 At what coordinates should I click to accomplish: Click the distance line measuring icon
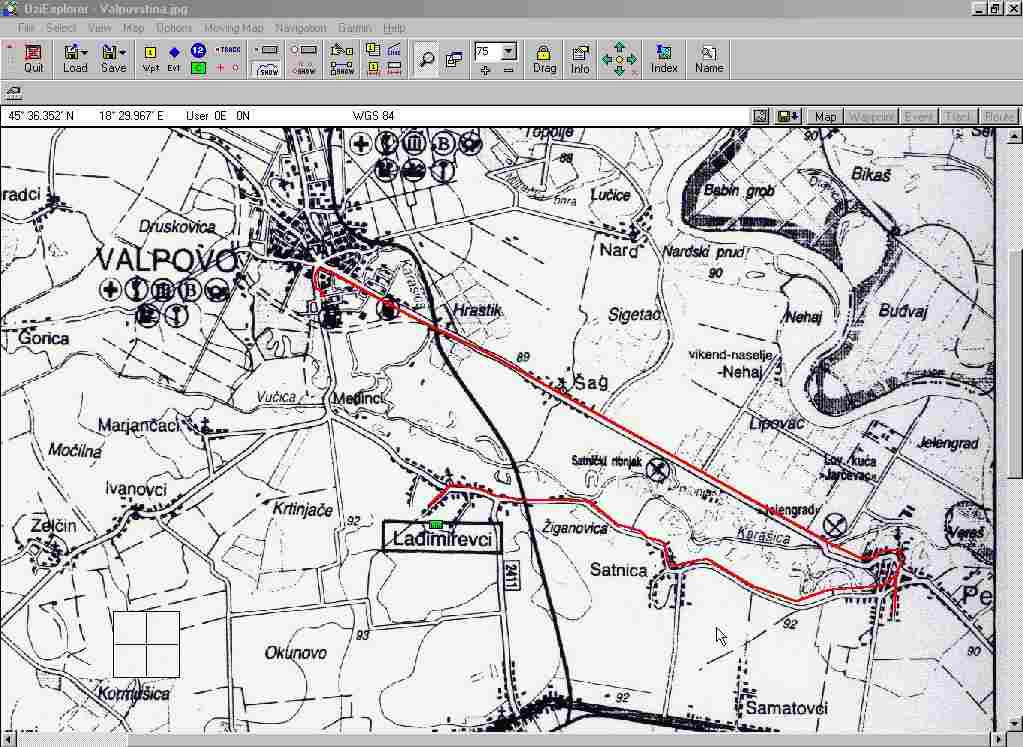coord(394,50)
